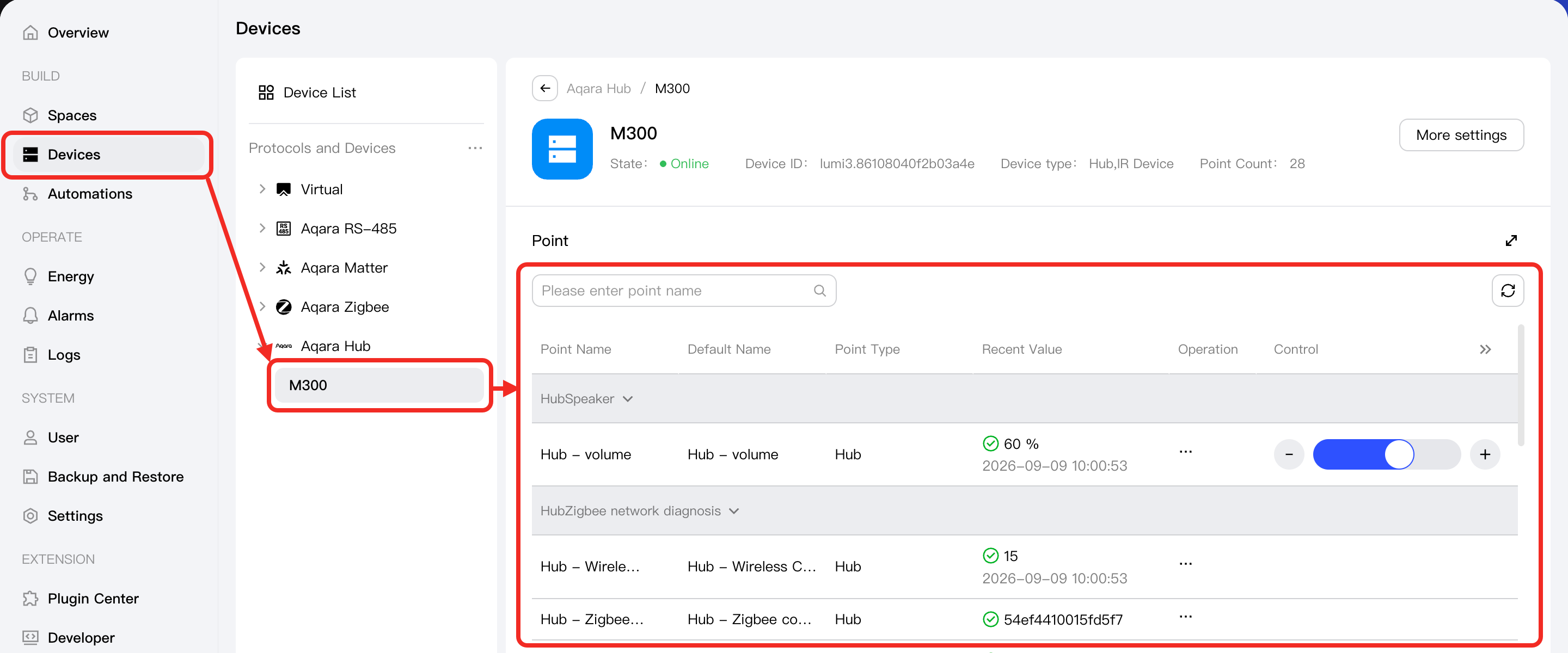Click the Settings gear icon
Image resolution: width=1568 pixels, height=653 pixels.
point(30,515)
